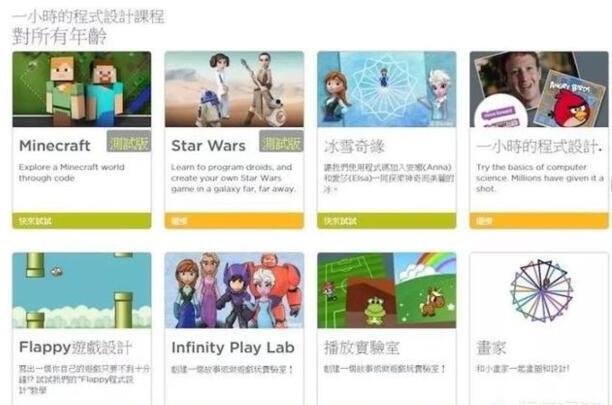Click the 測試版 beta badge on Star Wars

[281, 141]
